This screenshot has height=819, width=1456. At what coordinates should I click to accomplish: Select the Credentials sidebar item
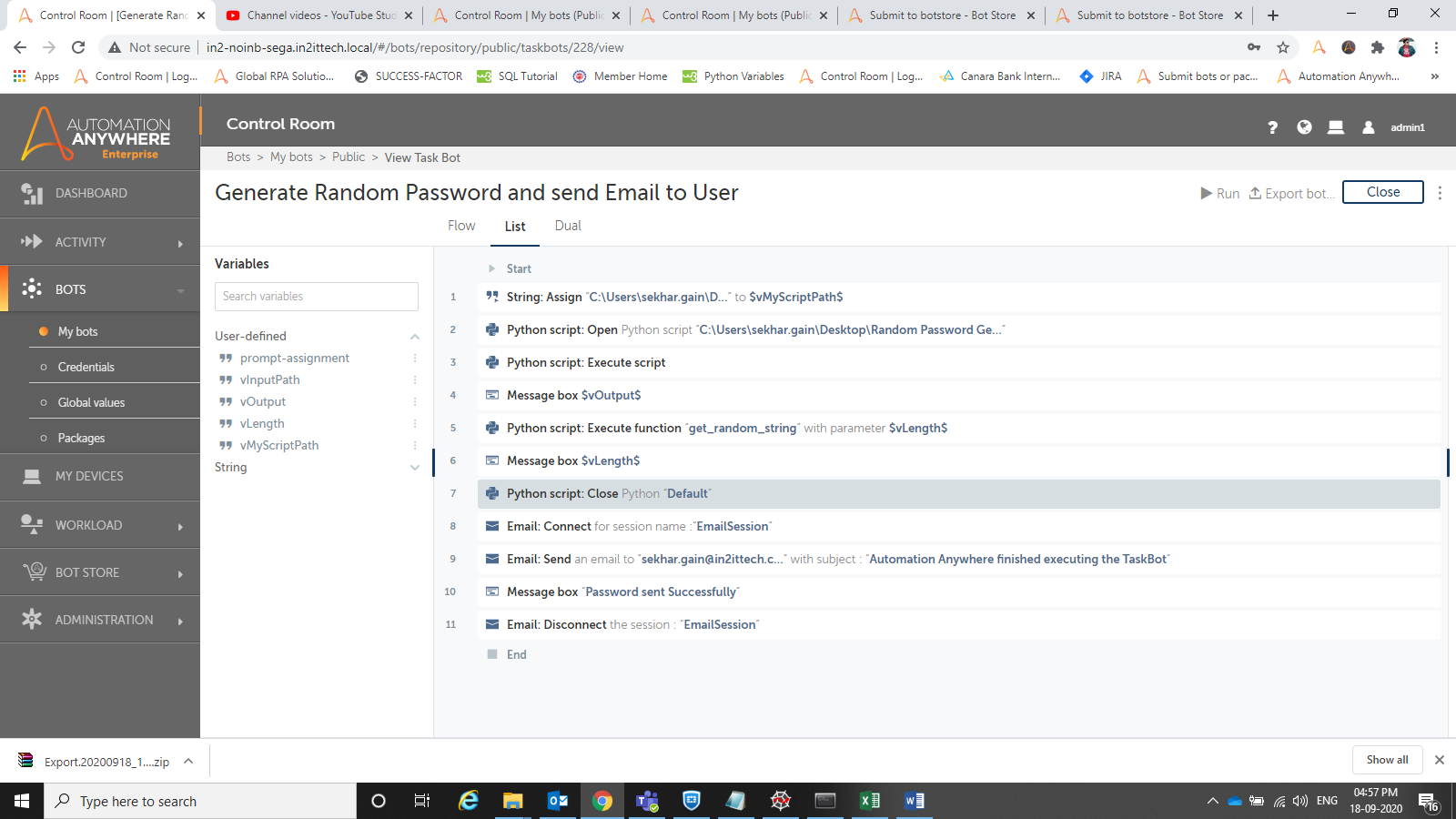pyautogui.click(x=86, y=367)
